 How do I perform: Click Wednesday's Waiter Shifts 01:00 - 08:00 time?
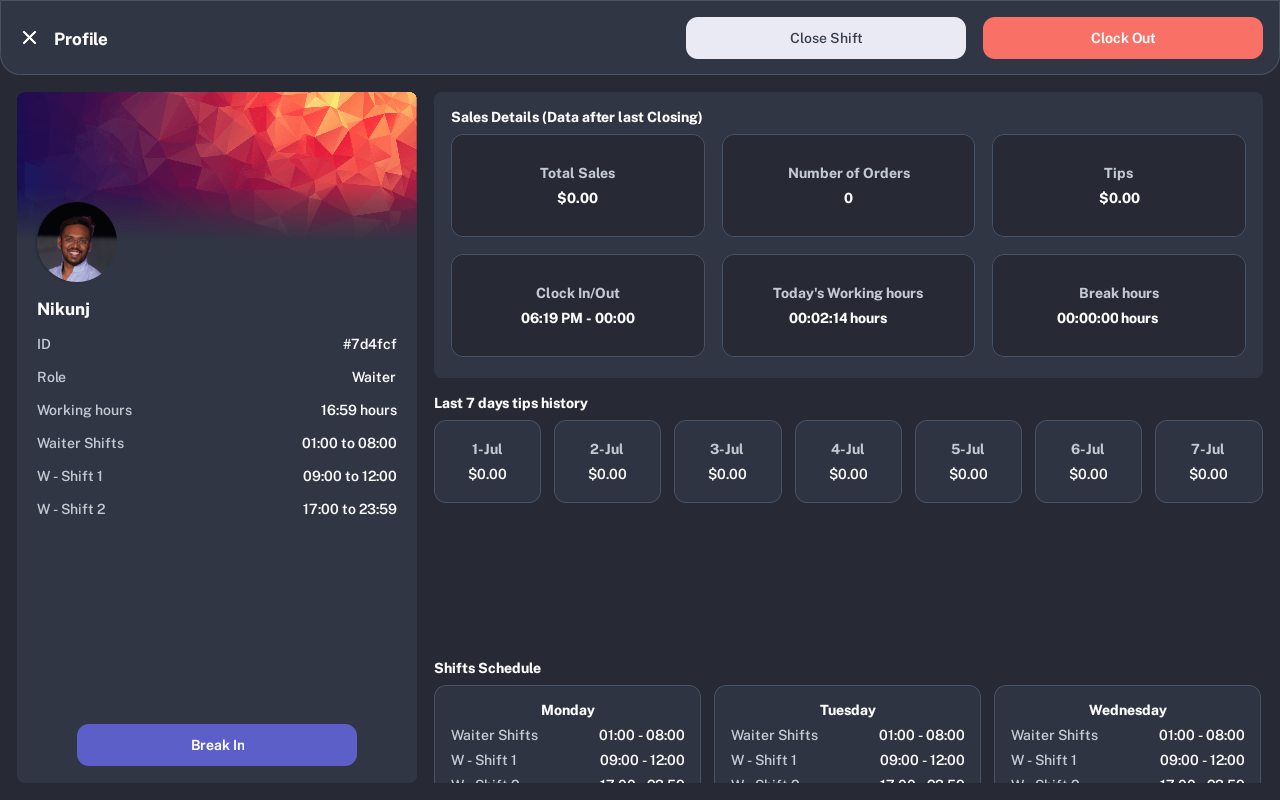pyautogui.click(x=1202, y=735)
